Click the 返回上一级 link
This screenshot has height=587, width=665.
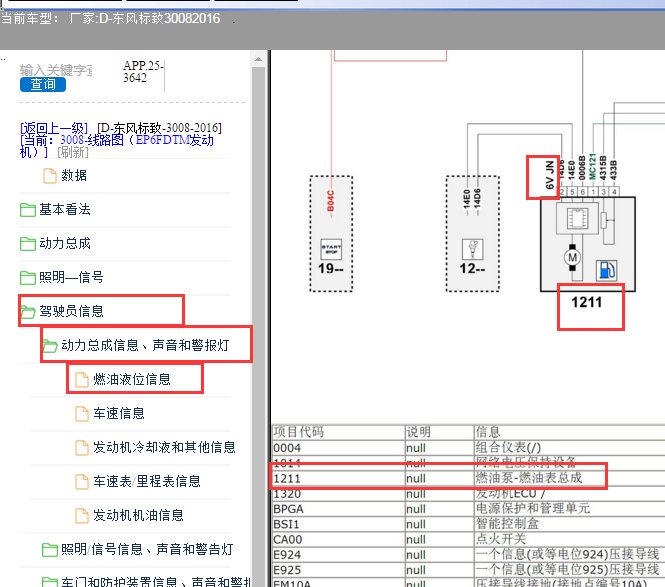[x=54, y=128]
